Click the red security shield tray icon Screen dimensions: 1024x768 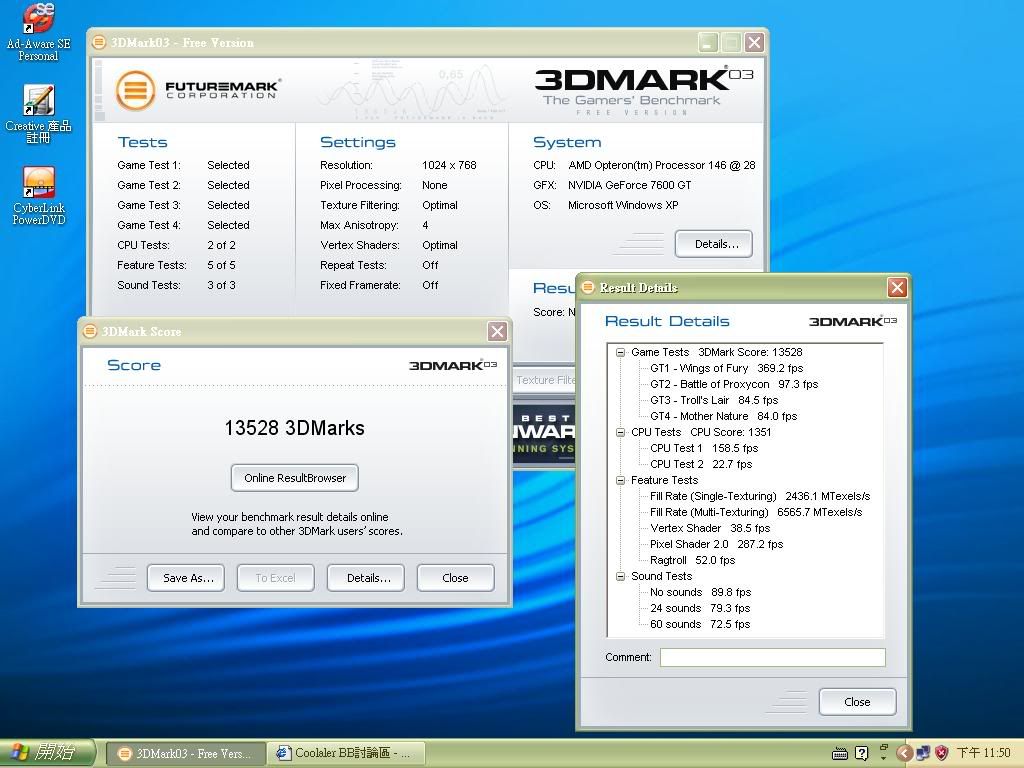pos(941,753)
